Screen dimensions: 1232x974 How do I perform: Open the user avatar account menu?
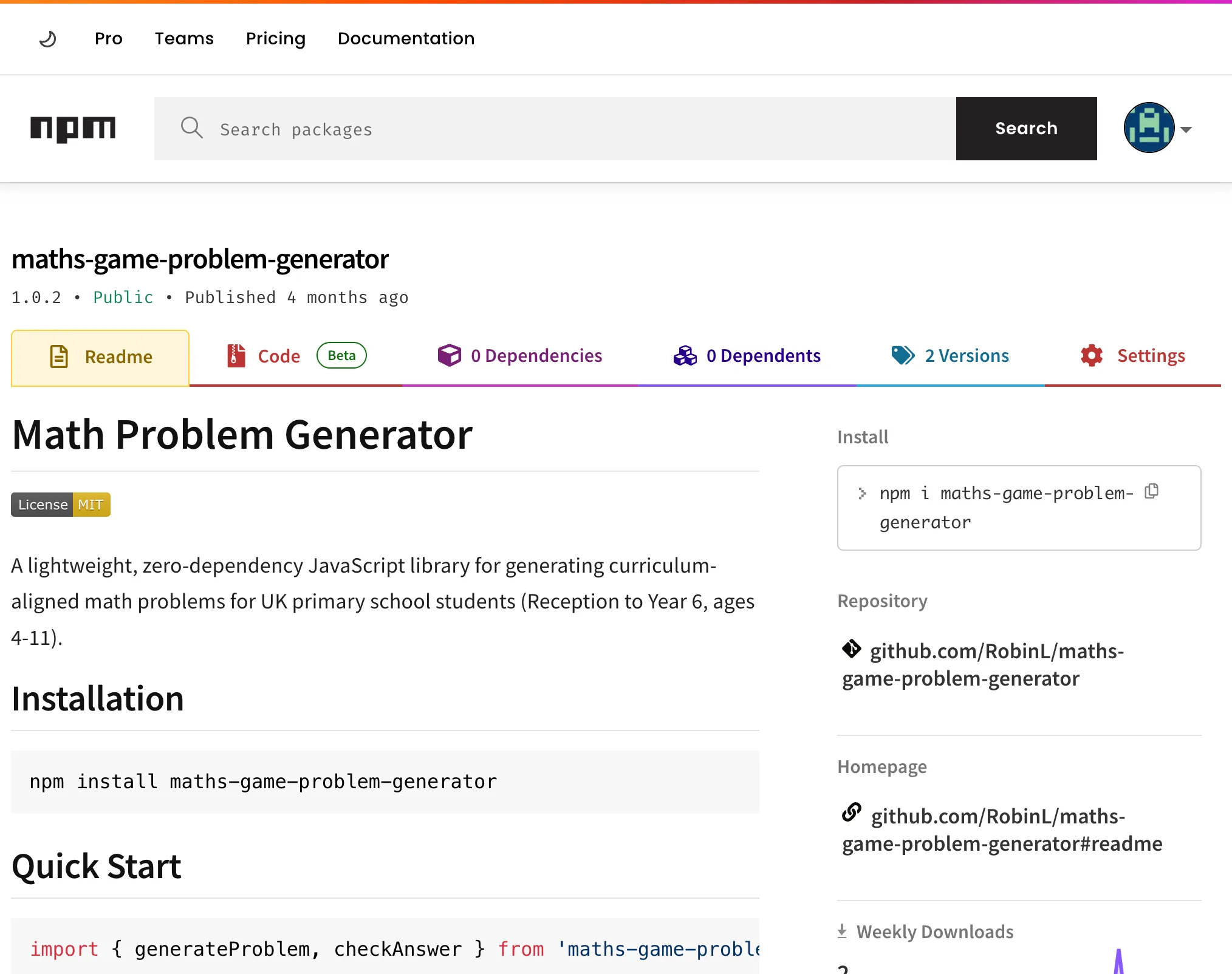tap(1148, 128)
